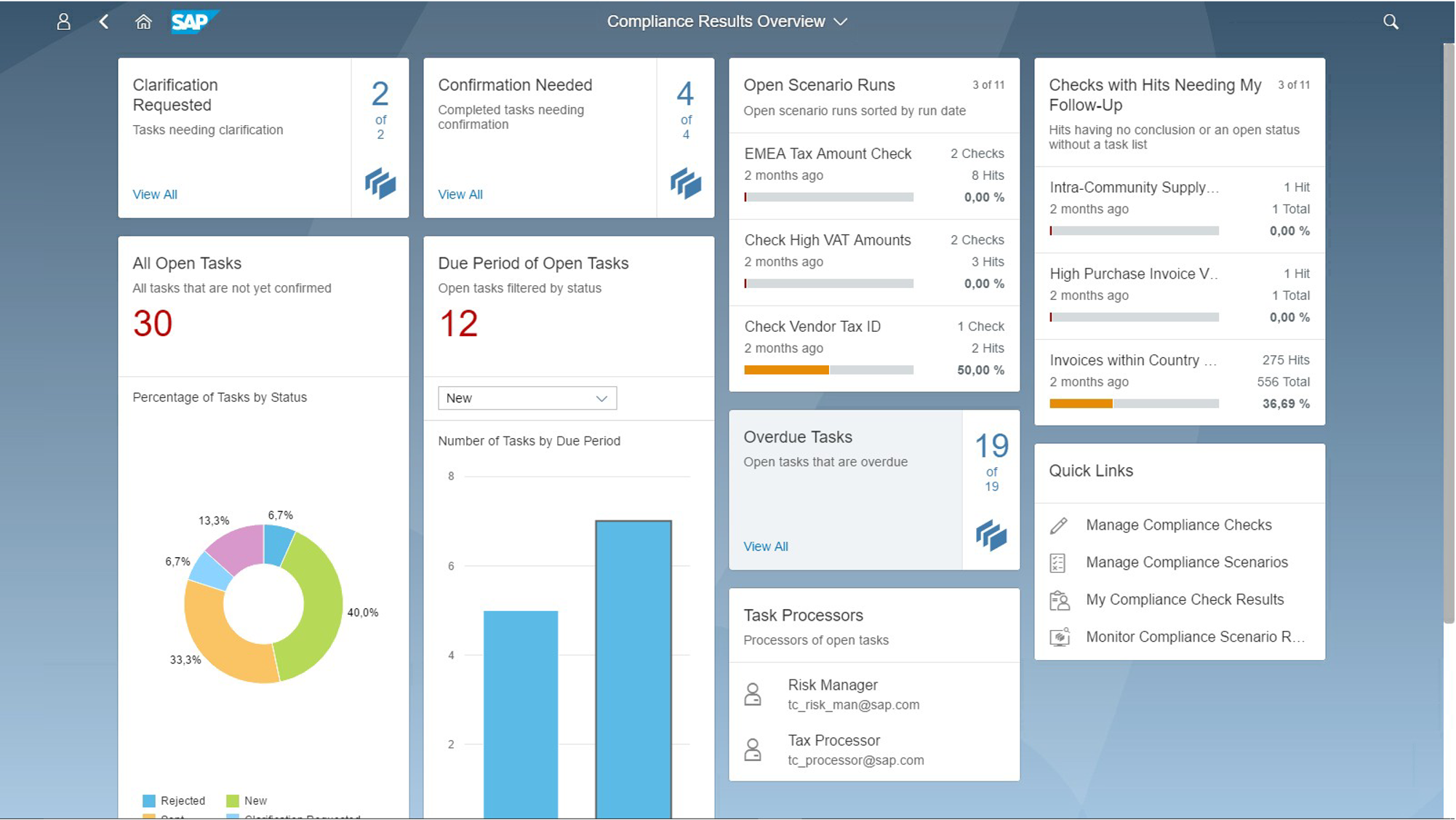The width and height of the screenshot is (1456, 820).
Task: Open Manage Compliance Checks quick link
Action: (1179, 525)
